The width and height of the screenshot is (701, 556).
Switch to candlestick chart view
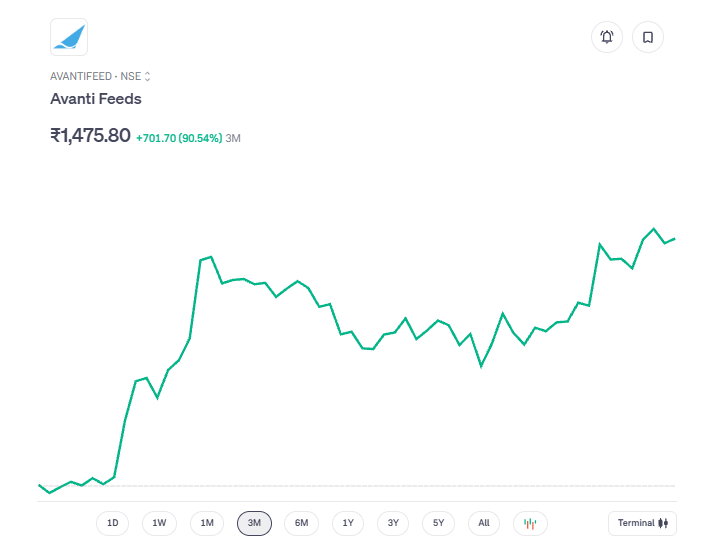click(530, 523)
